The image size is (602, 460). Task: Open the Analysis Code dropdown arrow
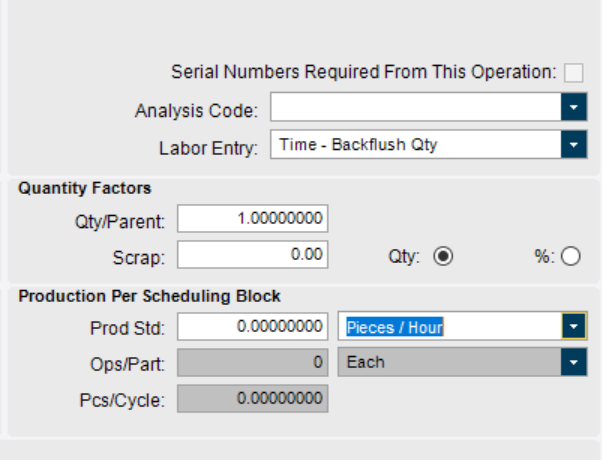(x=574, y=108)
